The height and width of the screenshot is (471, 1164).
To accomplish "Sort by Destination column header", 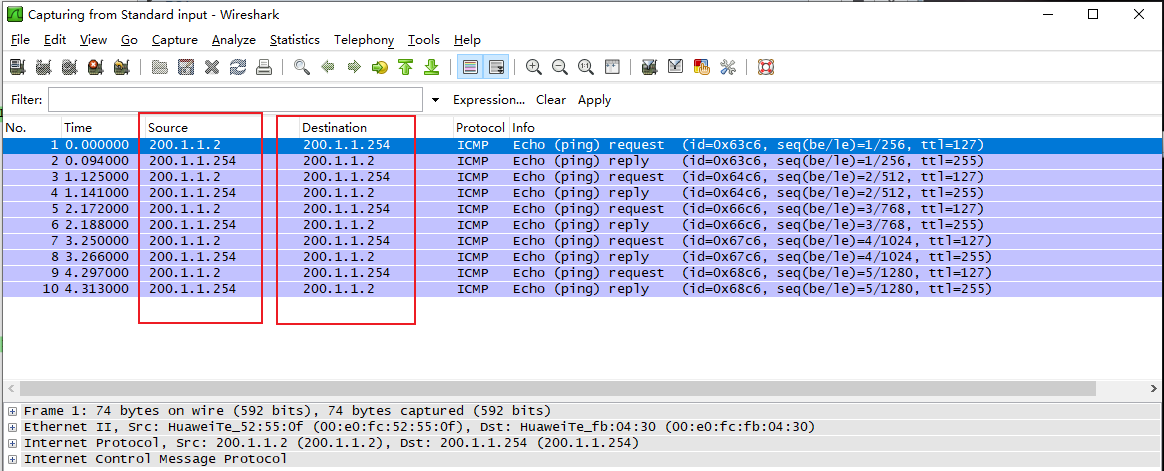I will point(376,128).
